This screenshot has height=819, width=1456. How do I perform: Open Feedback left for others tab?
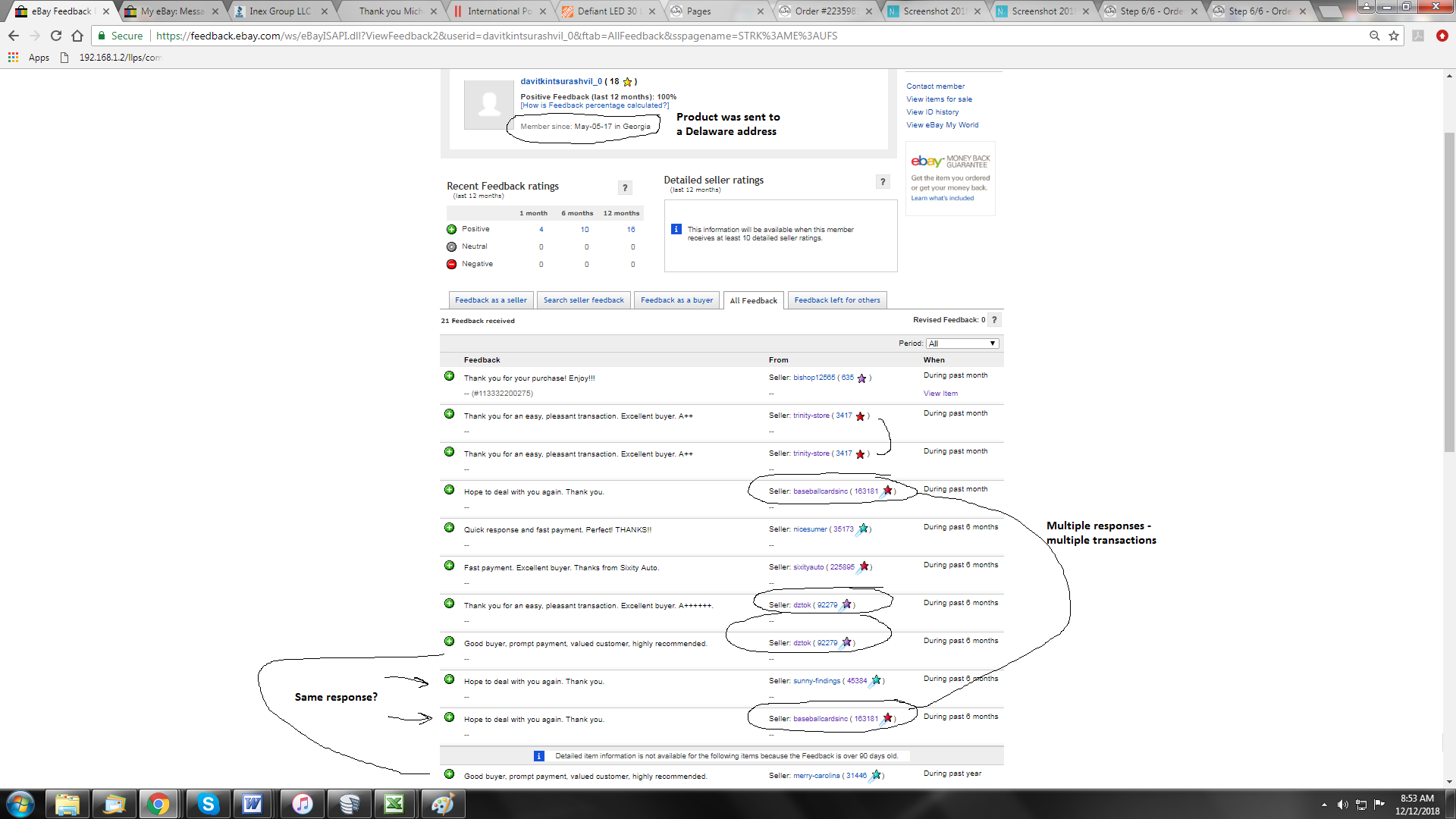(837, 300)
